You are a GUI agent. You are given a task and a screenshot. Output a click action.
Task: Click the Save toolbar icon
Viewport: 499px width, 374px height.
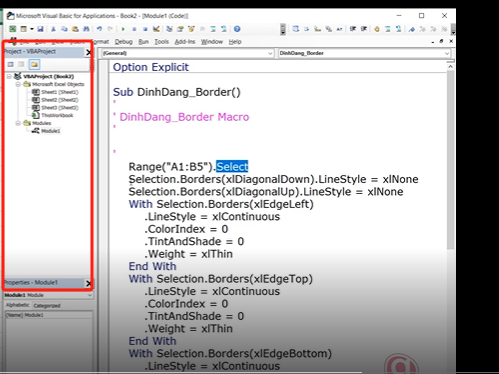[40, 29]
